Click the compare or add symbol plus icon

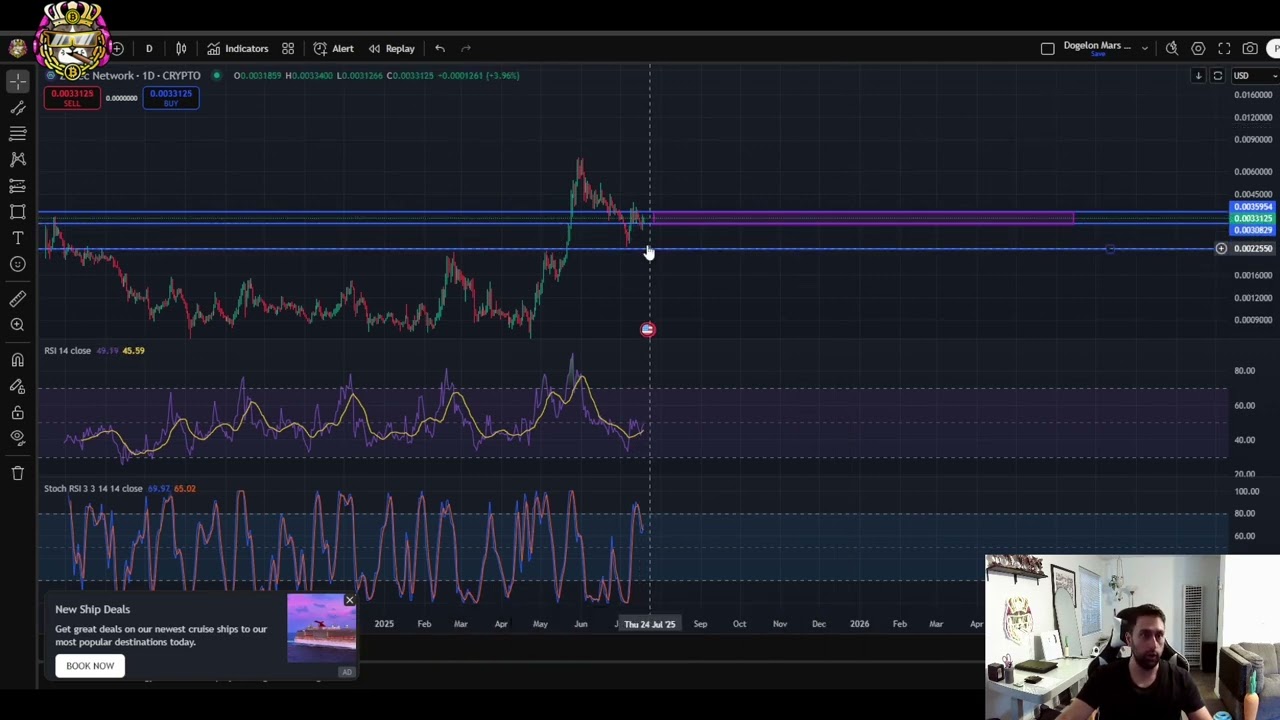tap(116, 48)
